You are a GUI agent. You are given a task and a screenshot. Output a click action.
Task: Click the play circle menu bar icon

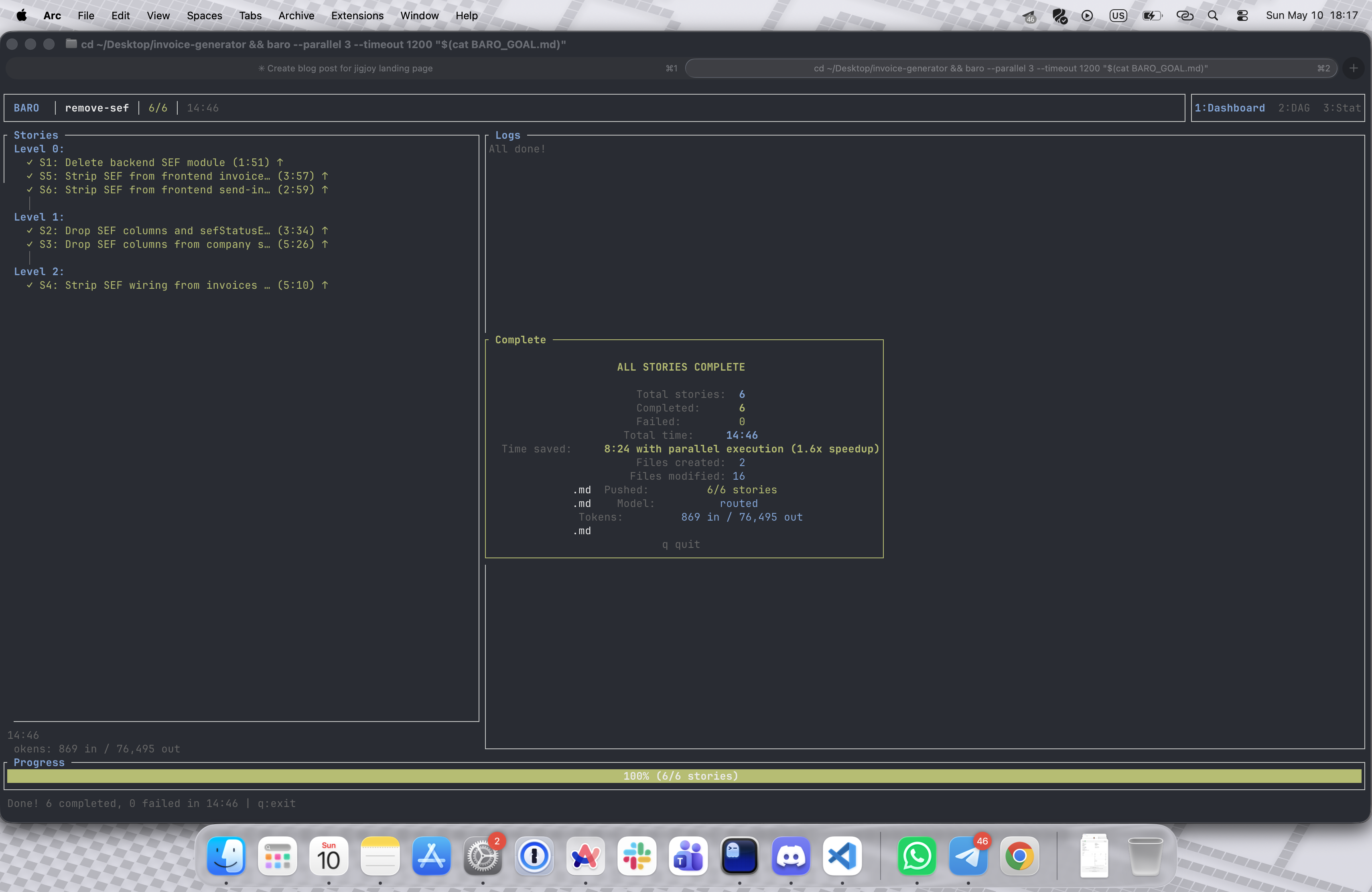tap(1087, 16)
